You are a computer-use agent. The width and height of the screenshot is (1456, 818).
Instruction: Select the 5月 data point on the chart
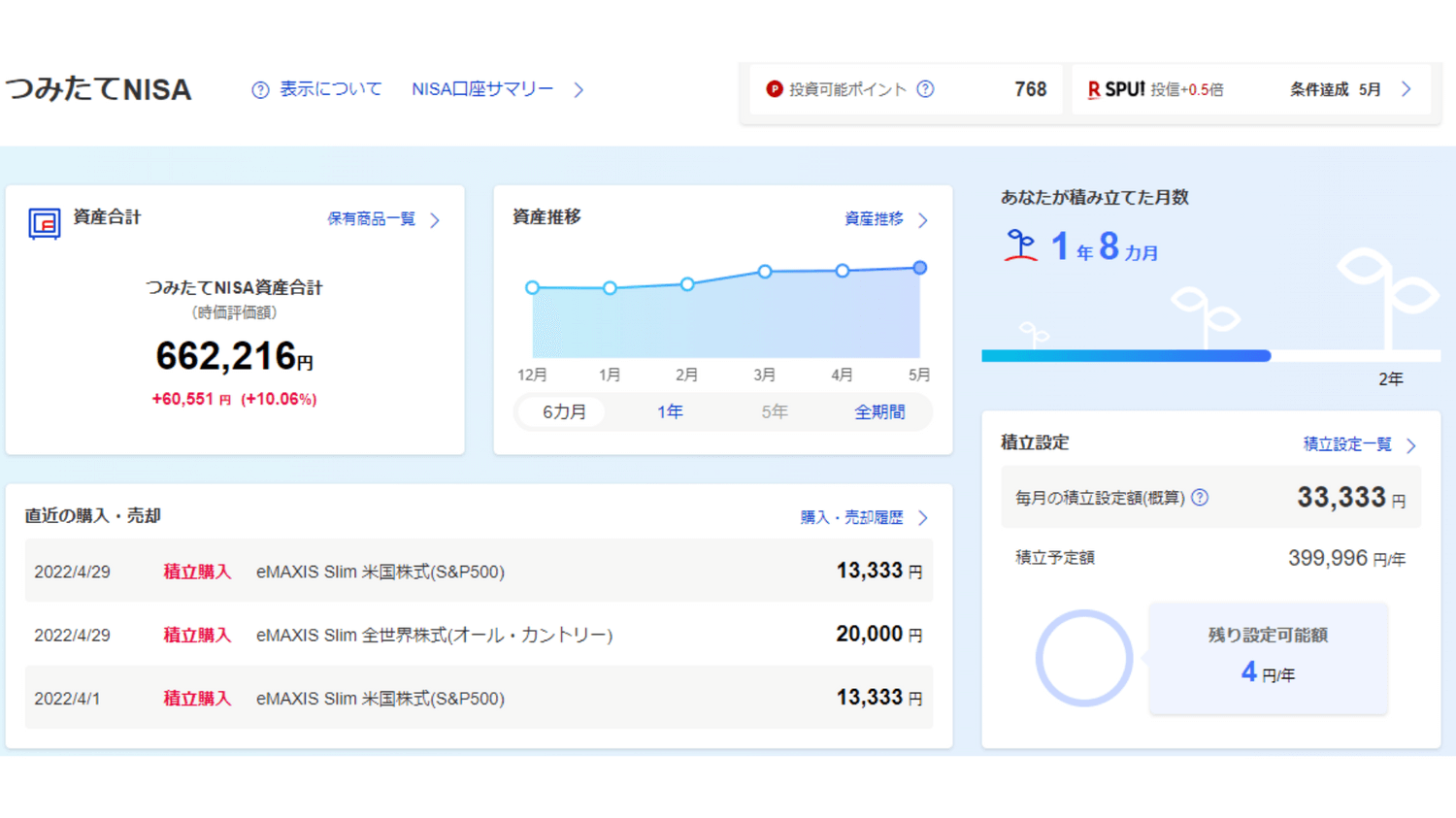tap(920, 268)
